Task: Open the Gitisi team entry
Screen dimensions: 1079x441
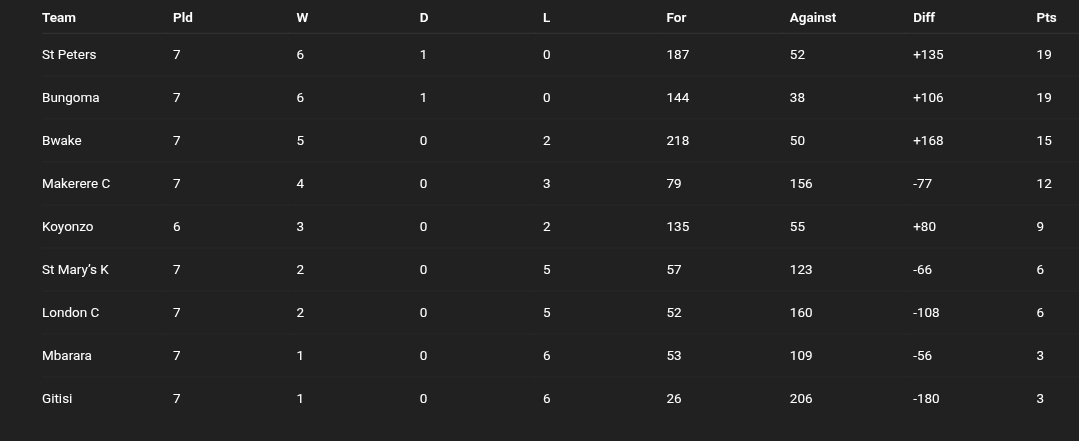Action: [x=57, y=399]
